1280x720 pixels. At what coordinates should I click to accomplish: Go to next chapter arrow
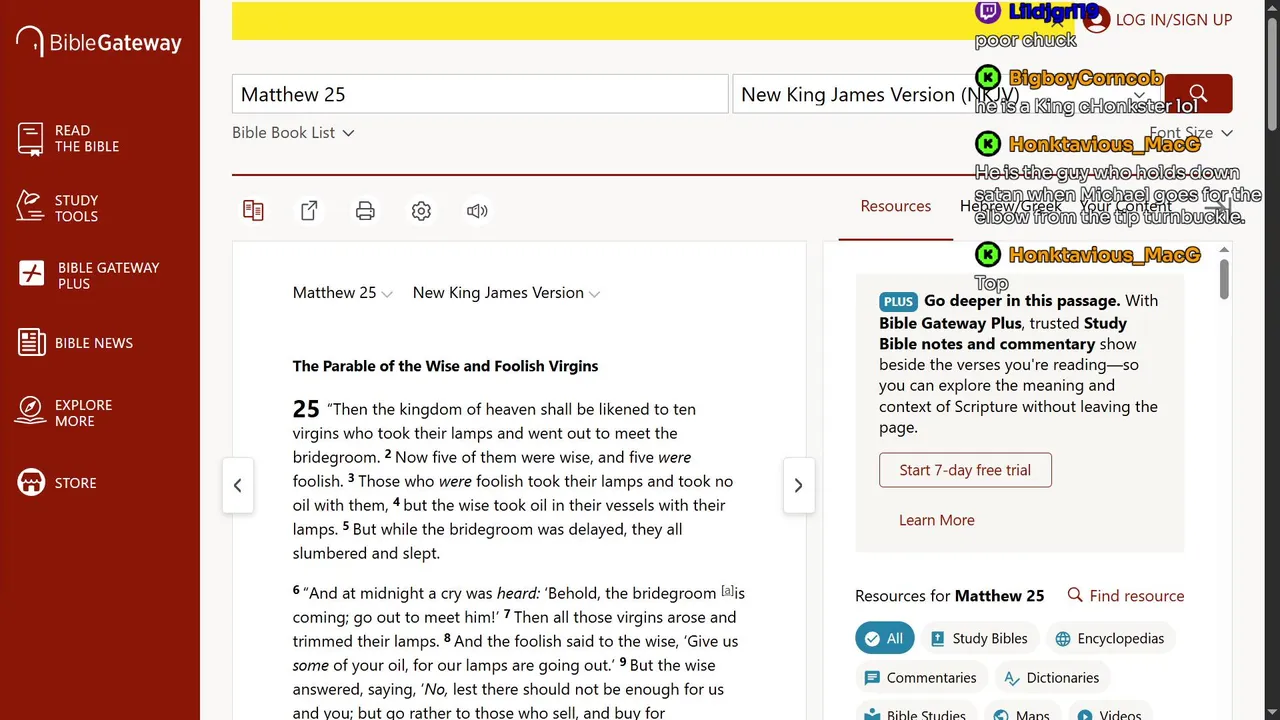(x=798, y=485)
